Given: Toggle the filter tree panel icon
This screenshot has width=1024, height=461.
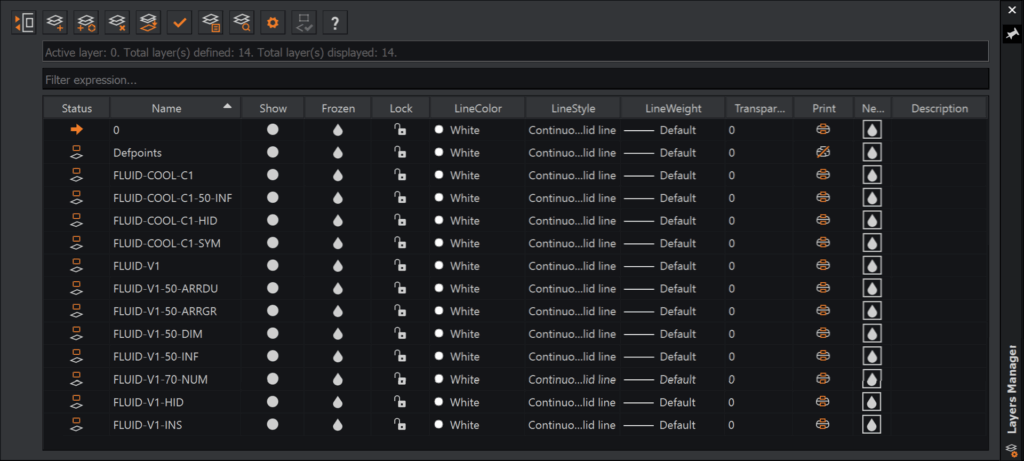Looking at the screenshot, I should pyautogui.click(x=25, y=21).
